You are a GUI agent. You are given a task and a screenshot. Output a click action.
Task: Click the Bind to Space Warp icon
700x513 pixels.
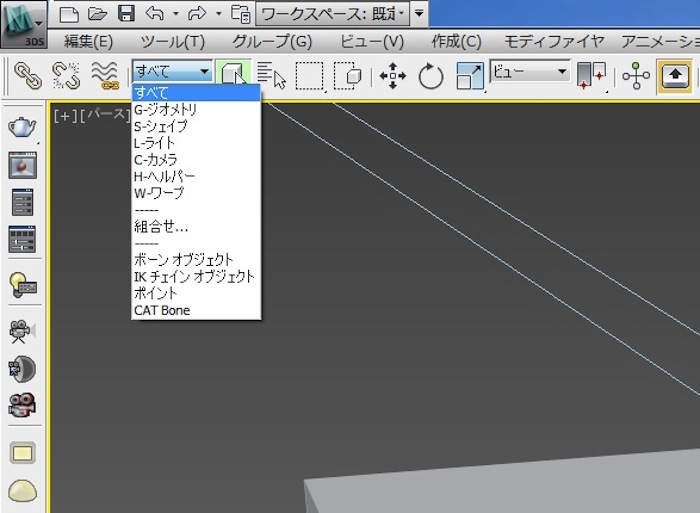[104, 75]
